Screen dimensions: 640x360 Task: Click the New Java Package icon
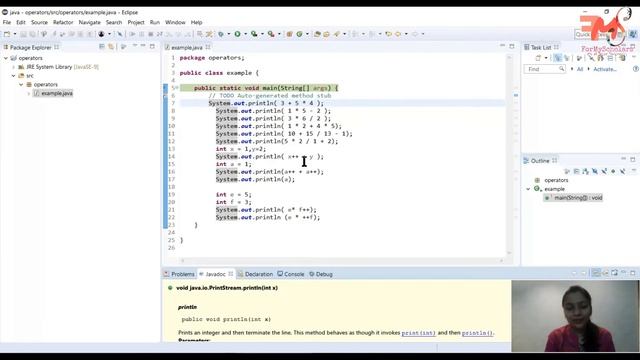click(x=289, y=34)
